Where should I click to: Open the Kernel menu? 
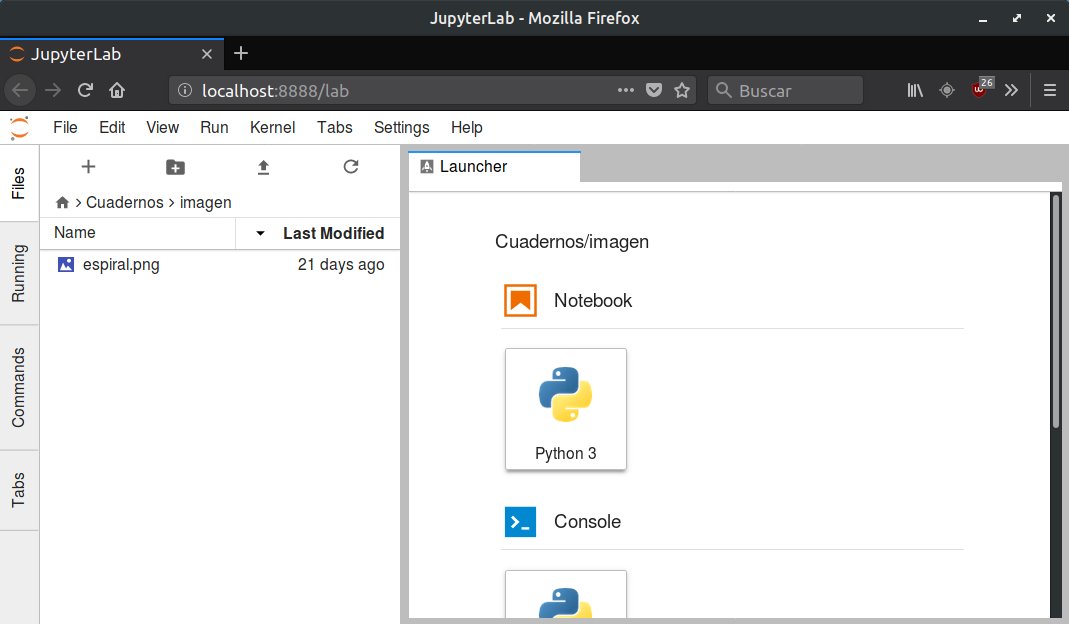(x=272, y=127)
